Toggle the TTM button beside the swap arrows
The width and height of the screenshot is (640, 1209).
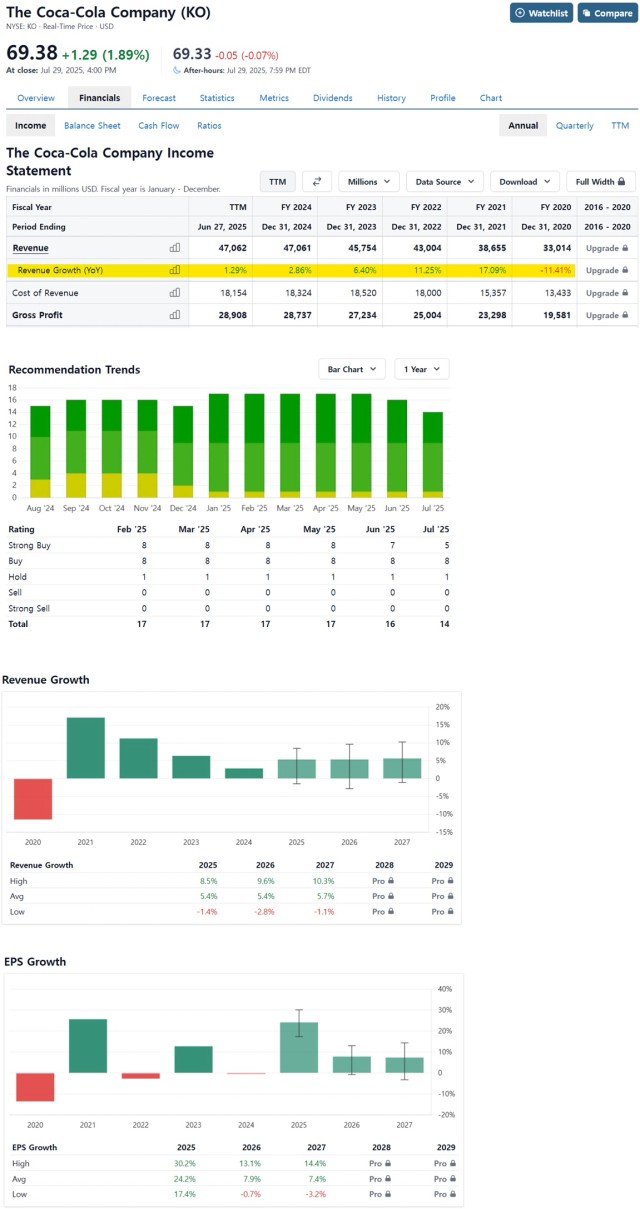pos(277,182)
